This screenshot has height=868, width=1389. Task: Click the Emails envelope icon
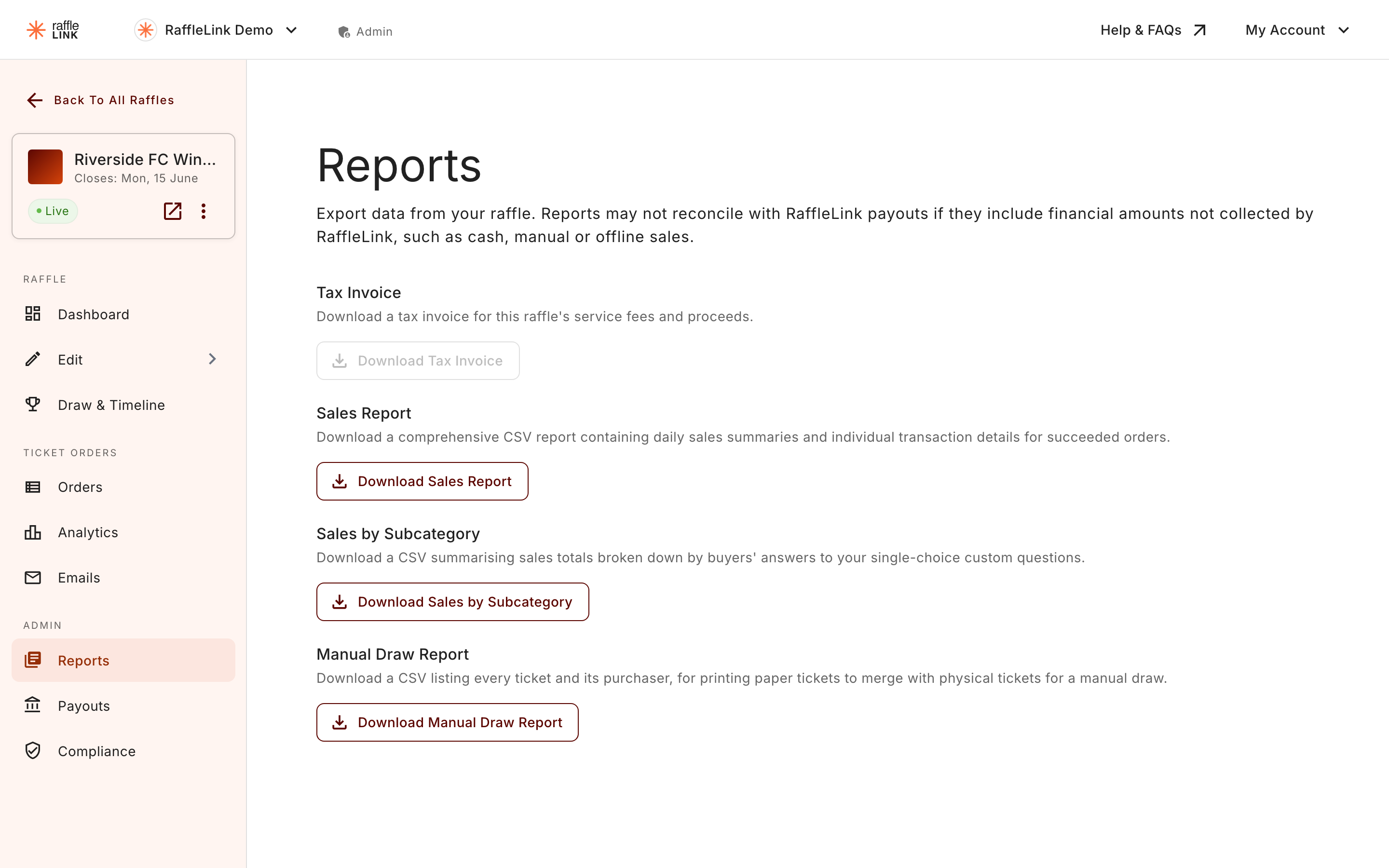point(33,578)
